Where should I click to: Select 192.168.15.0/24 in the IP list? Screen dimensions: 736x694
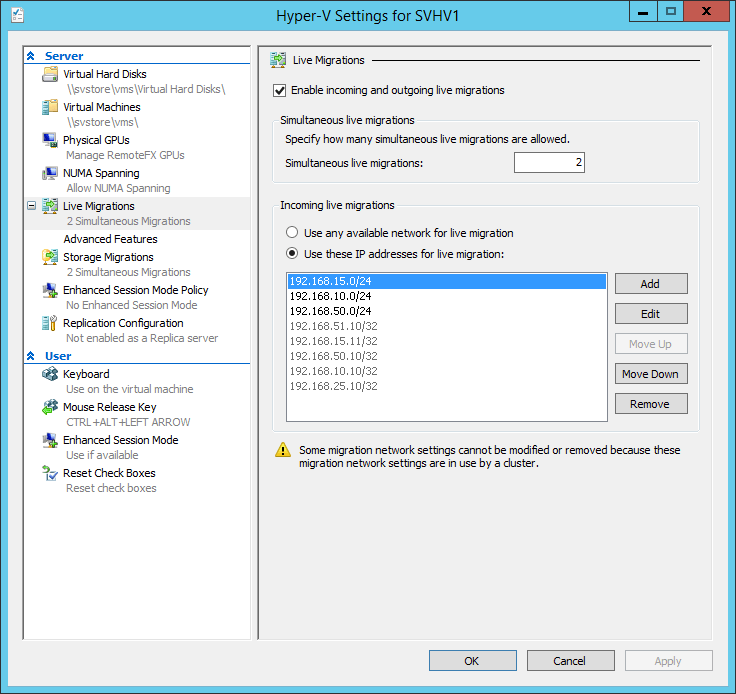[x=446, y=281]
